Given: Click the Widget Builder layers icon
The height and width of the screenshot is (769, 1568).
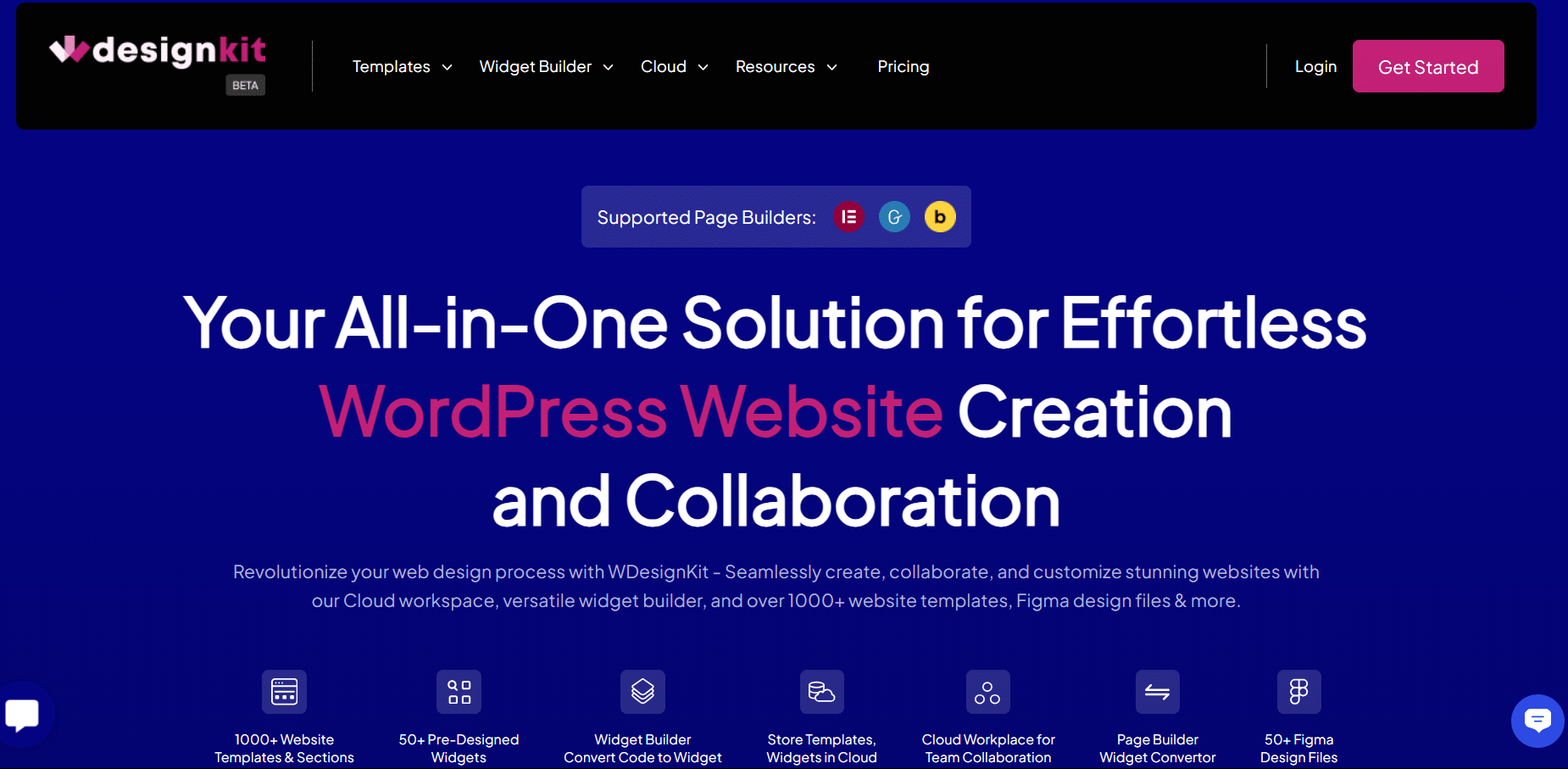Looking at the screenshot, I should pos(642,692).
